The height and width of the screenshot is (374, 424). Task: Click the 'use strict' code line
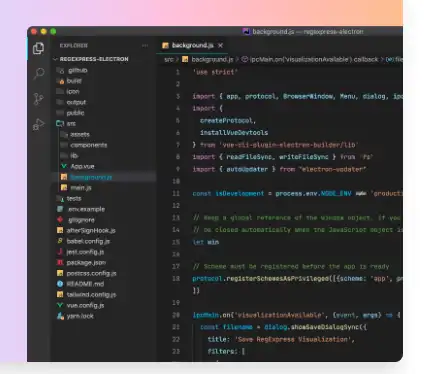coord(215,72)
